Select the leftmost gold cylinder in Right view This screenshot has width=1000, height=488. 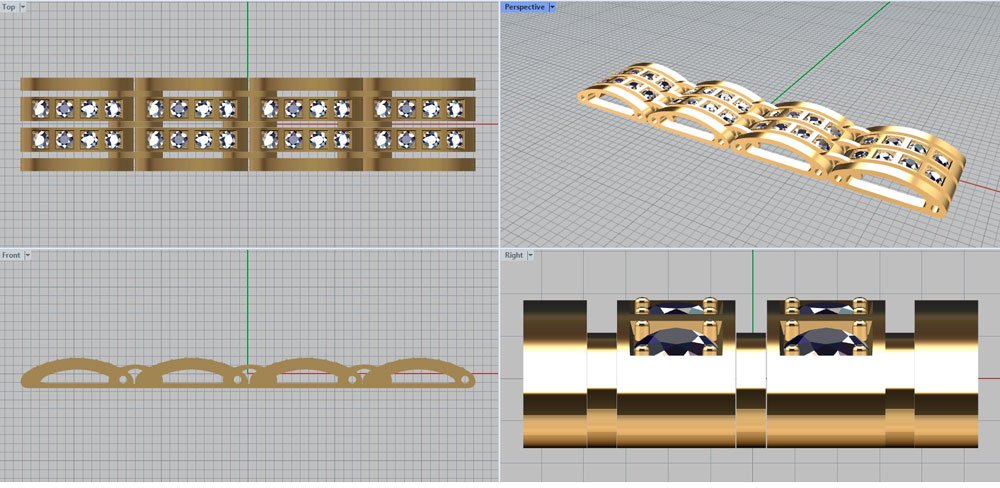(x=554, y=372)
